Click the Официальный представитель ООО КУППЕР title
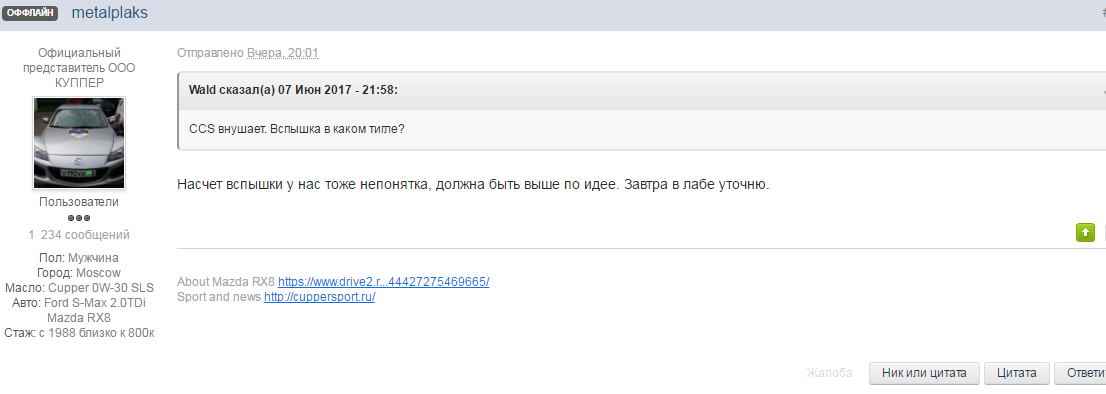The width and height of the screenshot is (1106, 394). [x=79, y=68]
